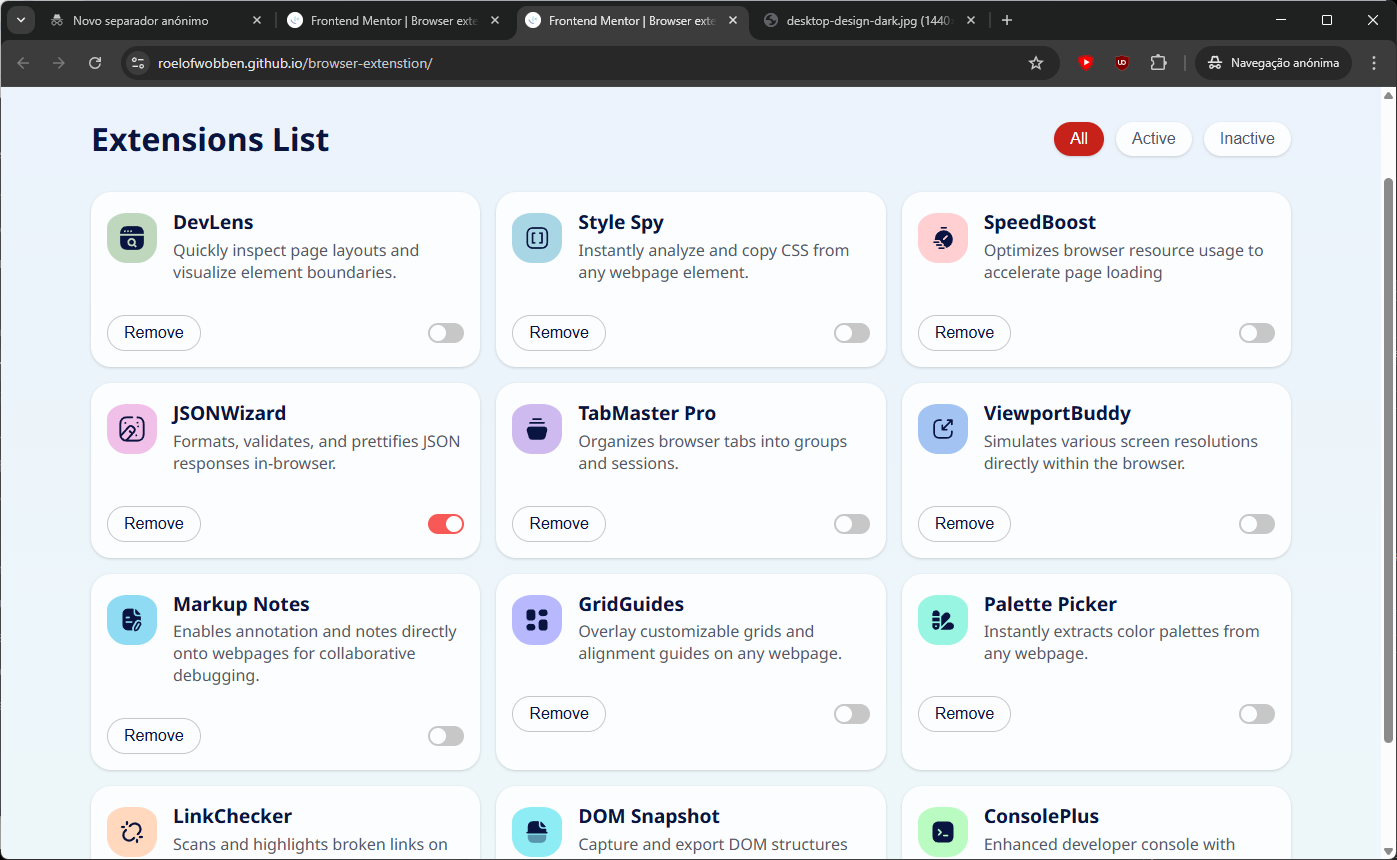Remove the GridGuides extension
Image resolution: width=1397 pixels, height=860 pixels.
click(559, 714)
